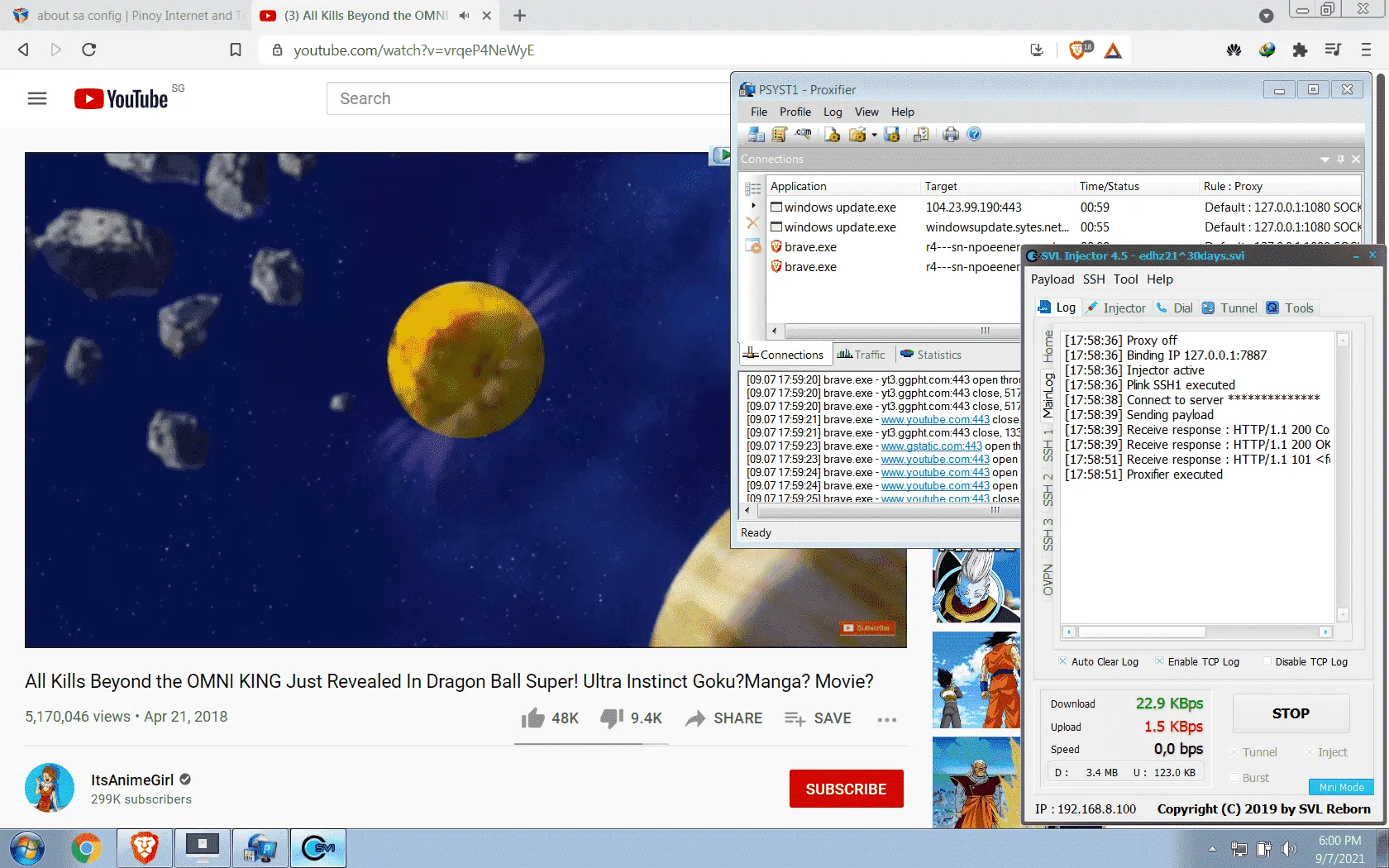Screen dimensions: 1389x868
Task: Show hidden system tray icons arrow
Action: pyautogui.click(x=1212, y=849)
